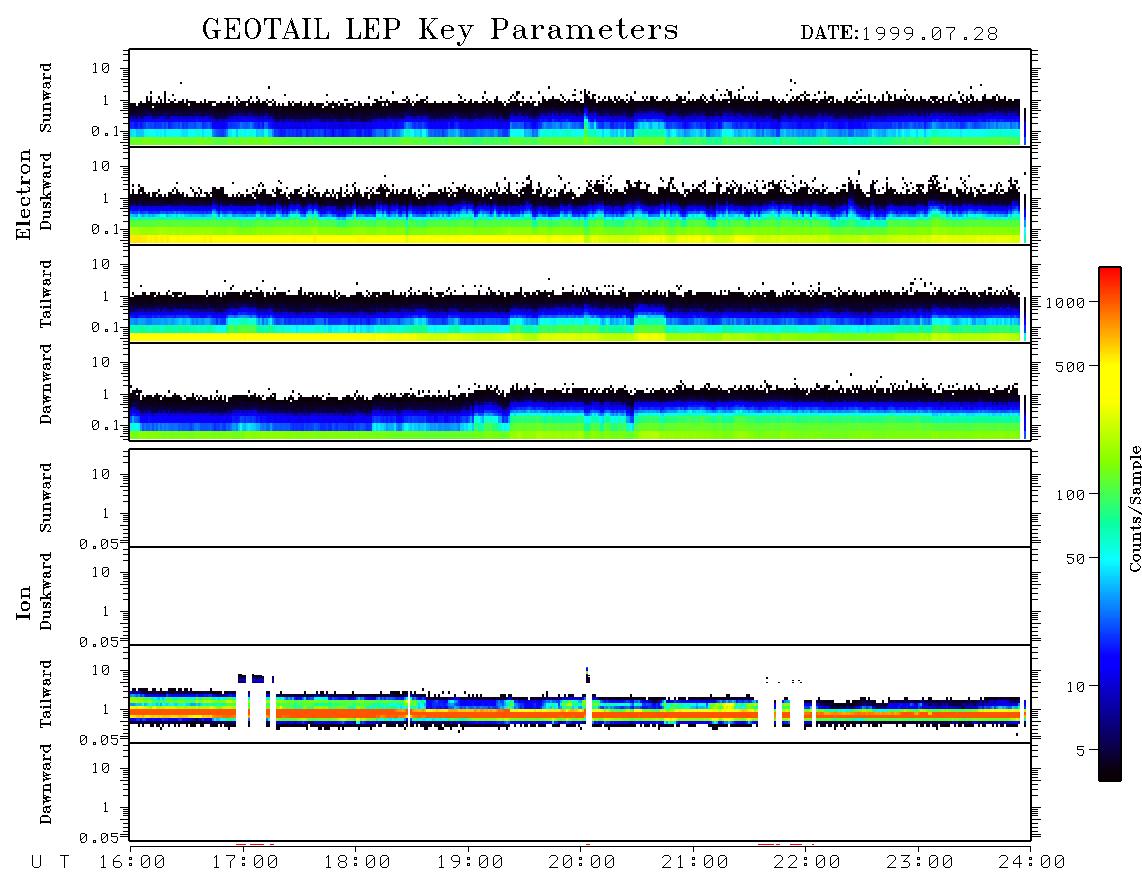
Task: Click the Electron 'Tailward' panel label
Action: tap(46, 294)
